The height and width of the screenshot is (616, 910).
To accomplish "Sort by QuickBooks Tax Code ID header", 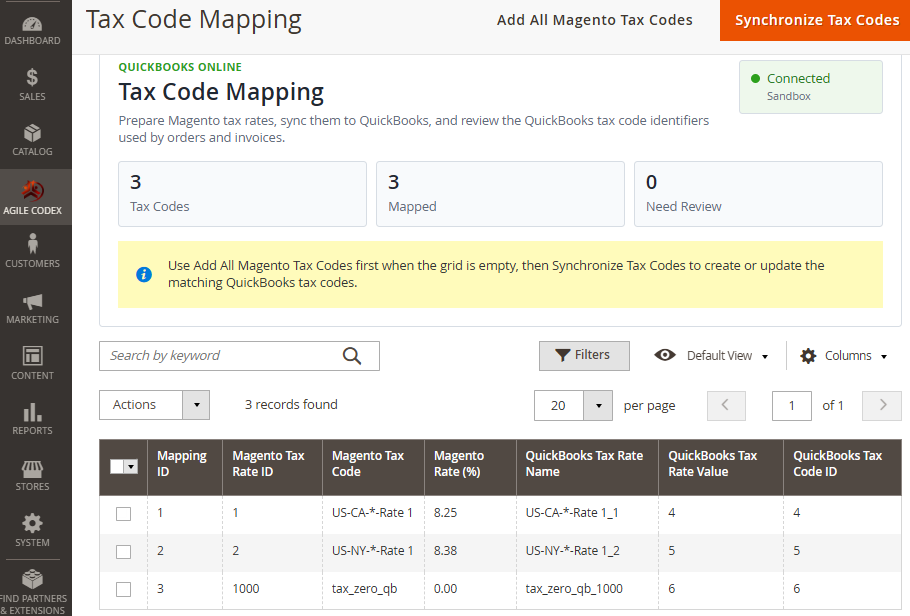I will click(x=842, y=467).
